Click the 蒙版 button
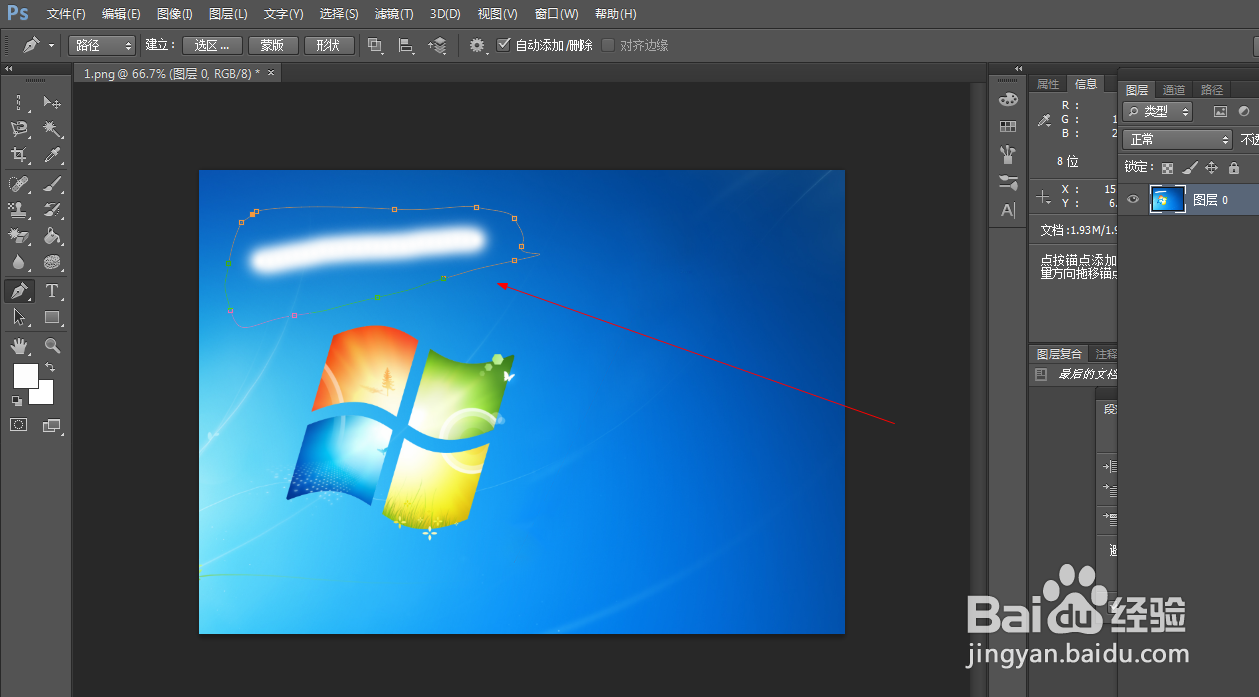 pyautogui.click(x=272, y=45)
